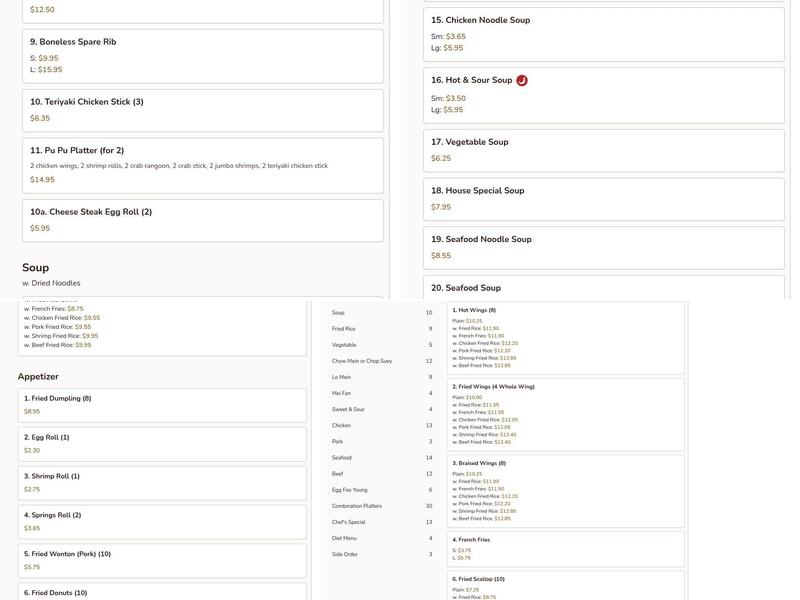Open the Fried Rice category
The image size is (800, 600).
pos(344,329)
